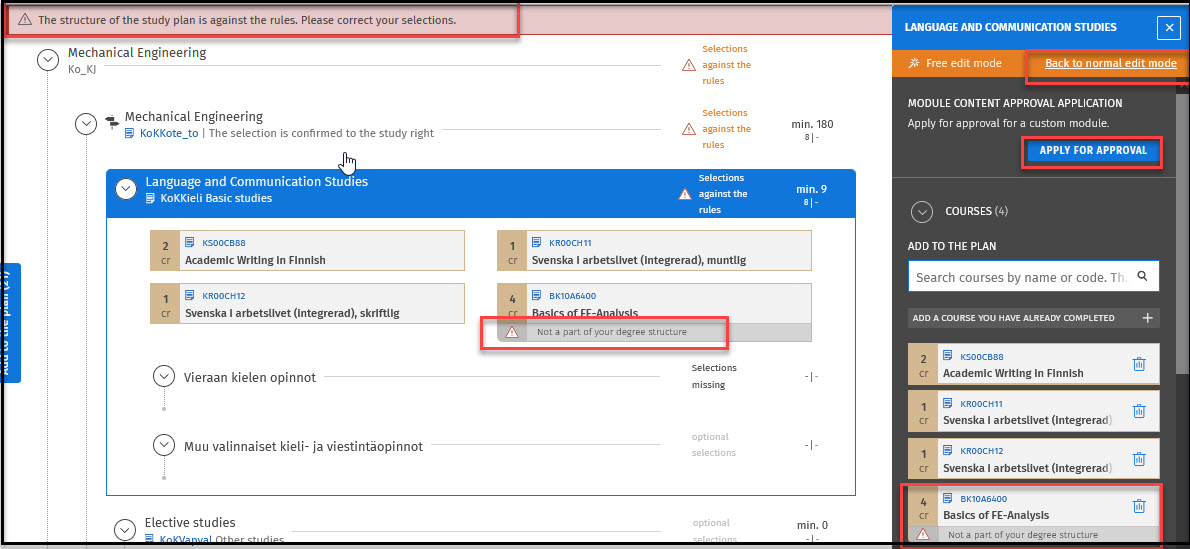The image size is (1190, 549).
Task: Expand Vieraan kielen opinnot section
Action: tap(164, 377)
